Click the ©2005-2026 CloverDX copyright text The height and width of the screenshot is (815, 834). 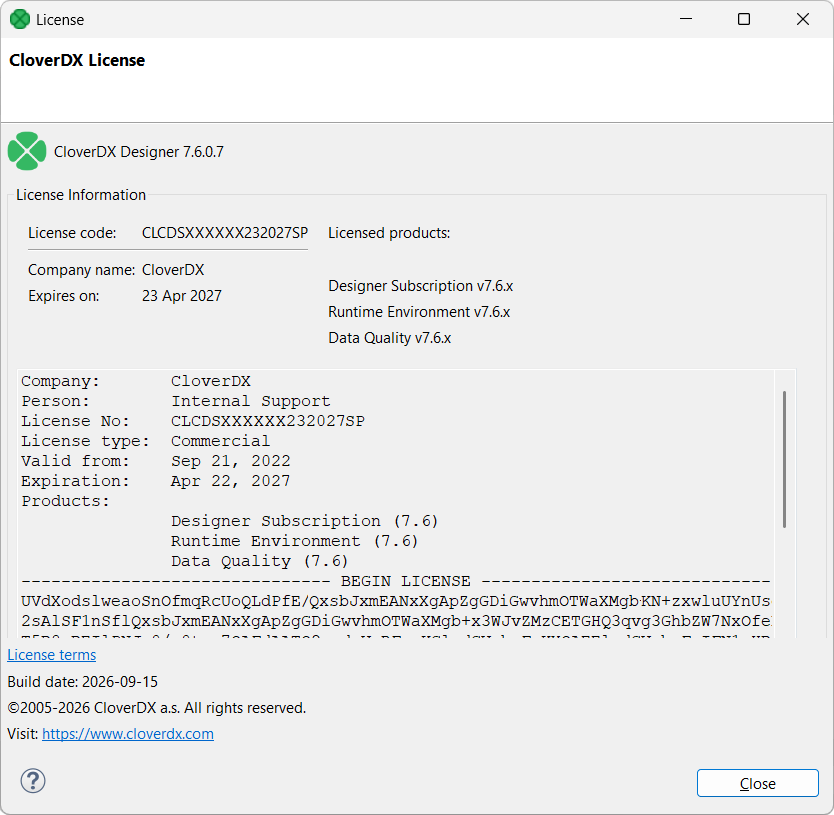tap(156, 708)
